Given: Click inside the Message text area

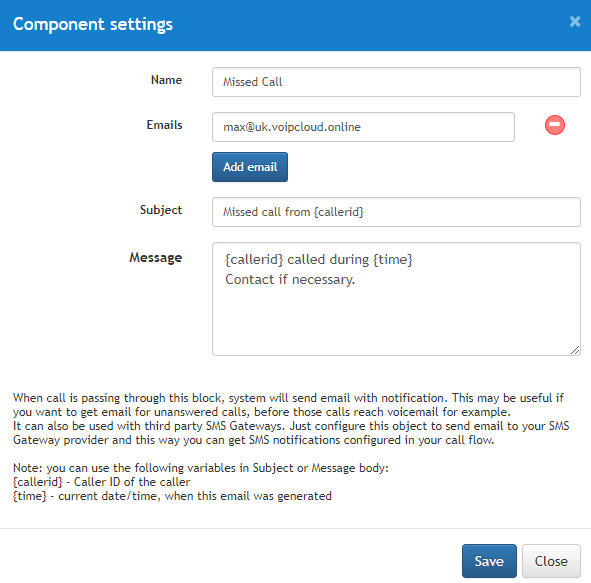Looking at the screenshot, I should [396, 299].
